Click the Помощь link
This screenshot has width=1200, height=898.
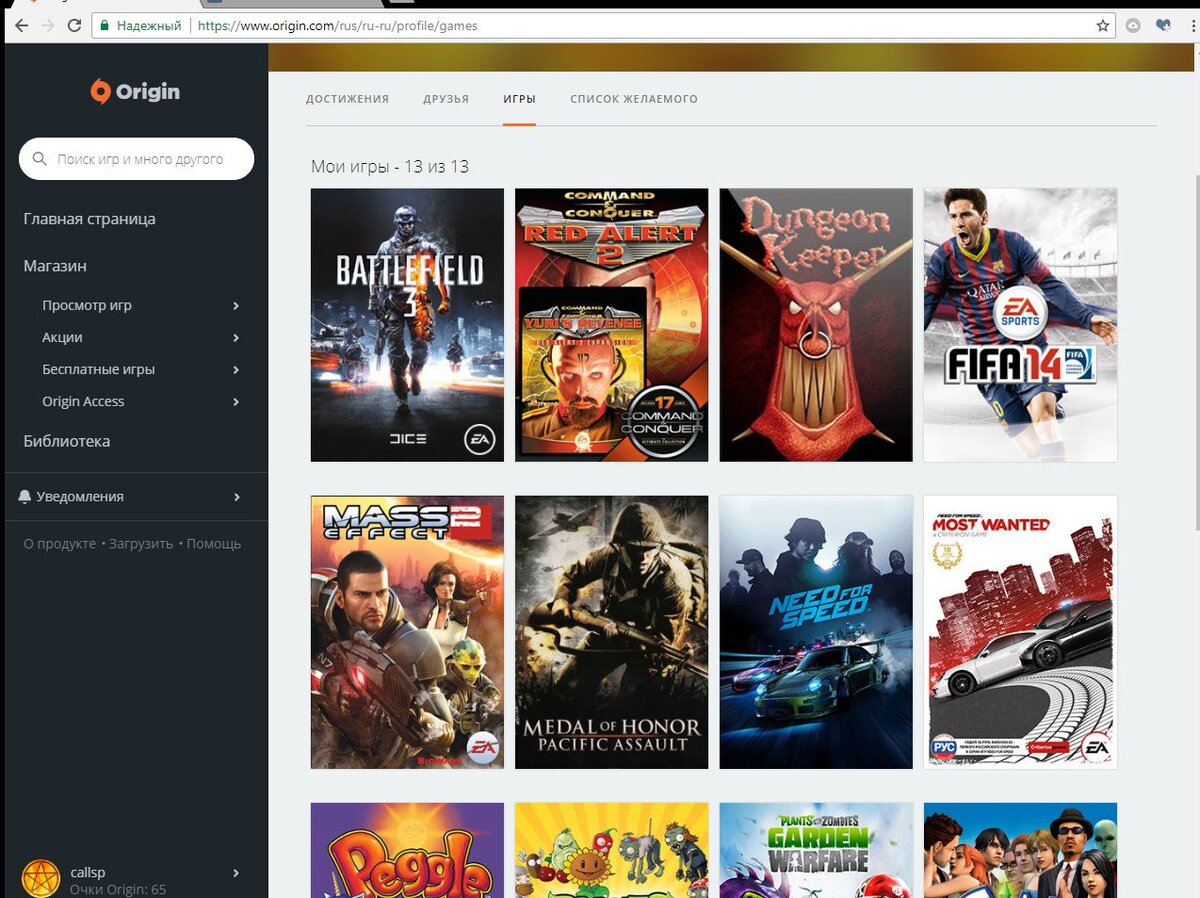coord(214,544)
